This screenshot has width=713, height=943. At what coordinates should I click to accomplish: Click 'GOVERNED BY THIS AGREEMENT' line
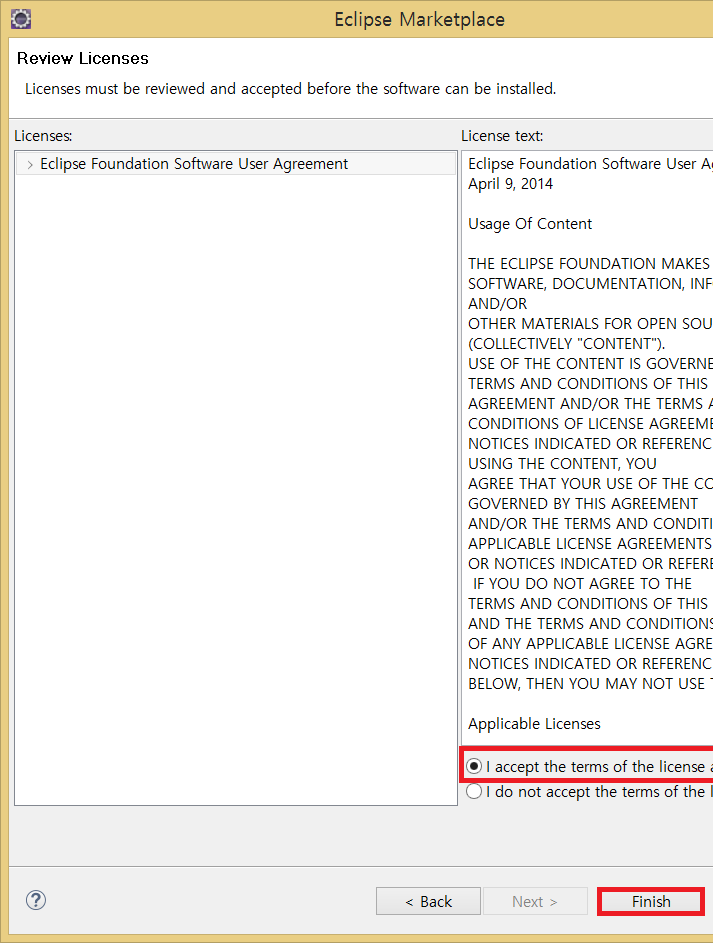pos(583,504)
